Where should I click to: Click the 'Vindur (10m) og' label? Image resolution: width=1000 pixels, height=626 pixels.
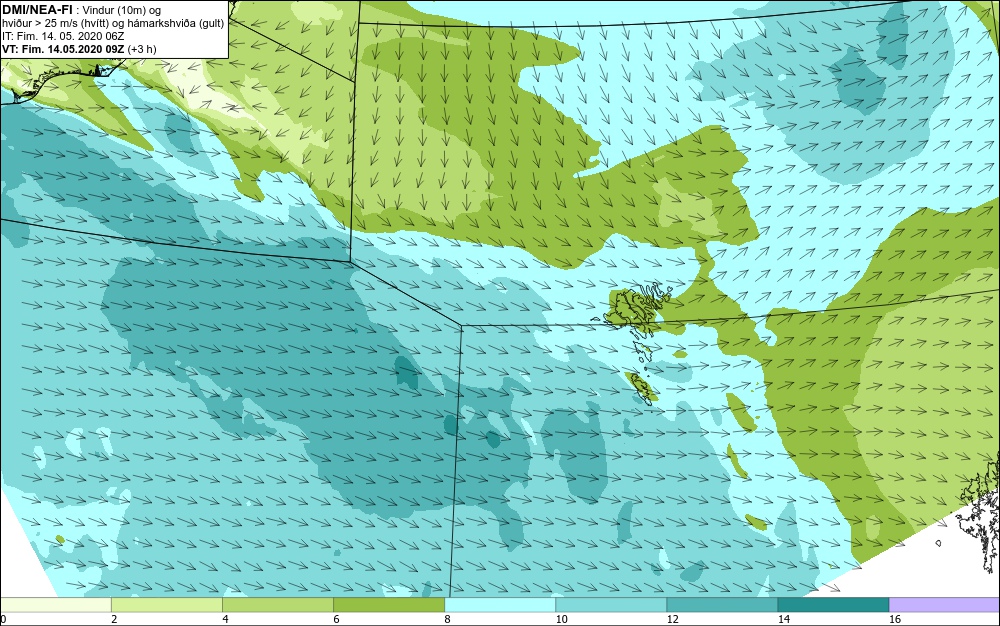[122, 10]
